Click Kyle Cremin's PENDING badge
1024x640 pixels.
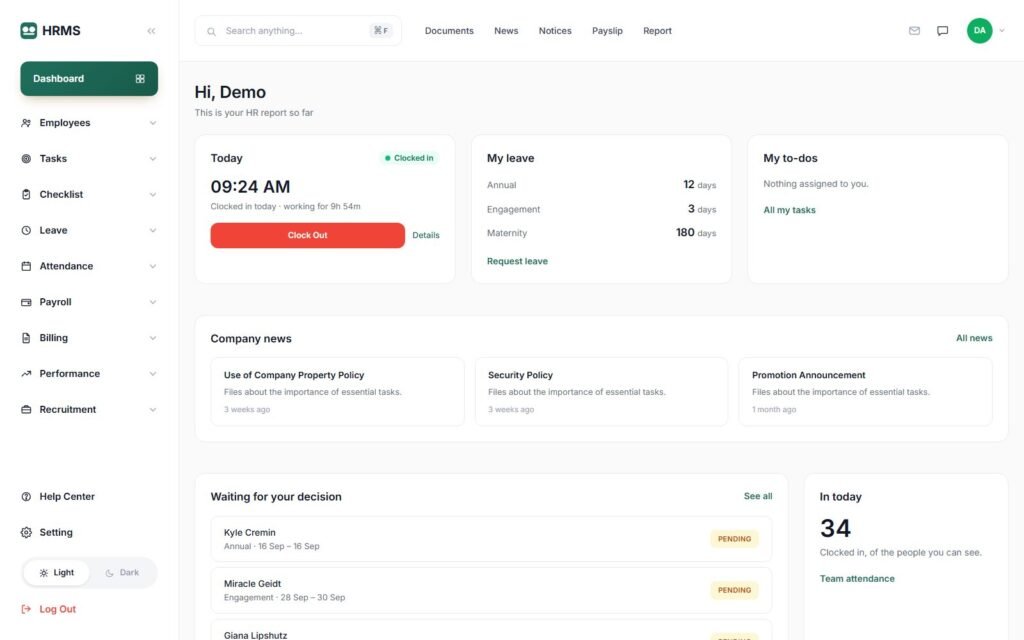point(734,539)
